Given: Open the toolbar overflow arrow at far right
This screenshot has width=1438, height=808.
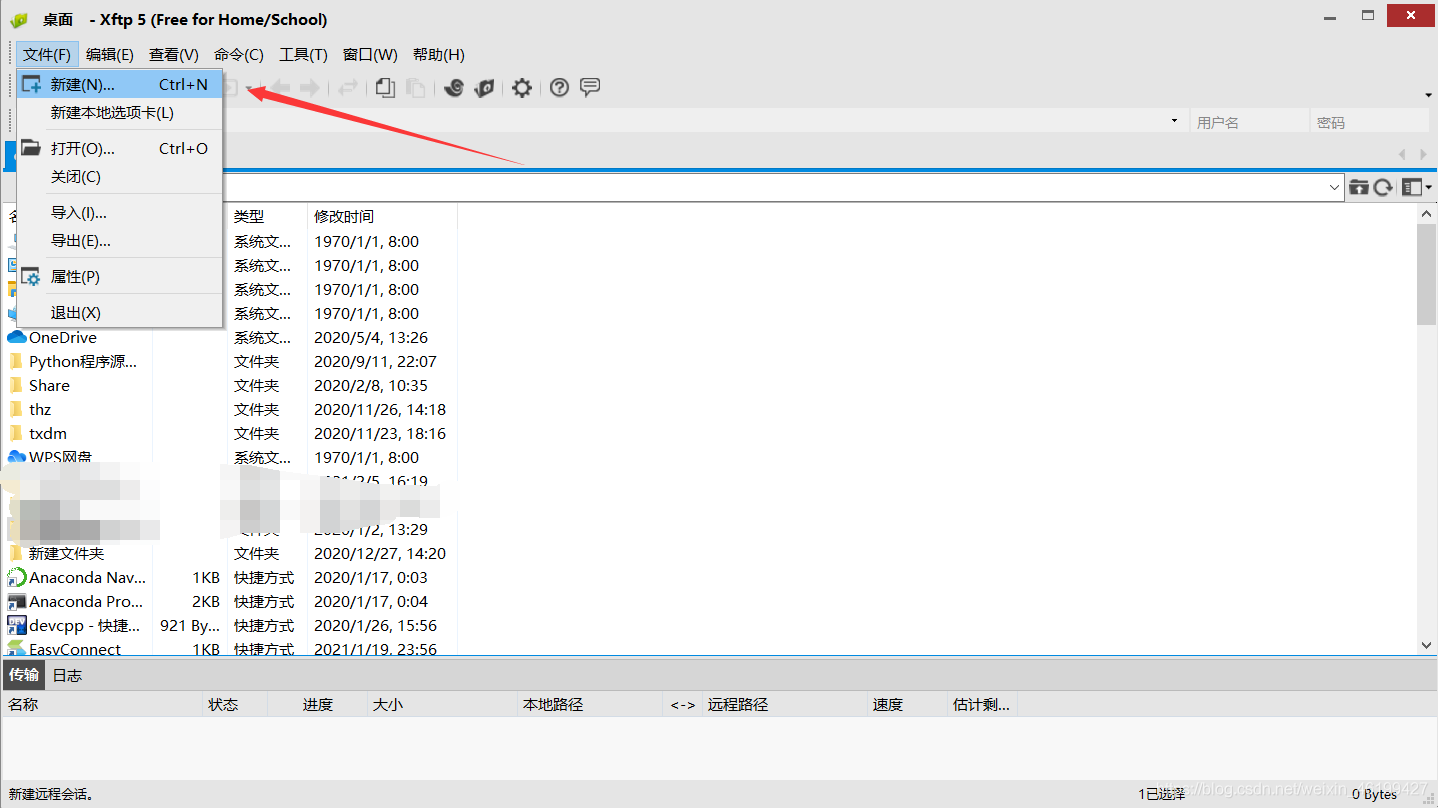Looking at the screenshot, I should point(1428,95).
